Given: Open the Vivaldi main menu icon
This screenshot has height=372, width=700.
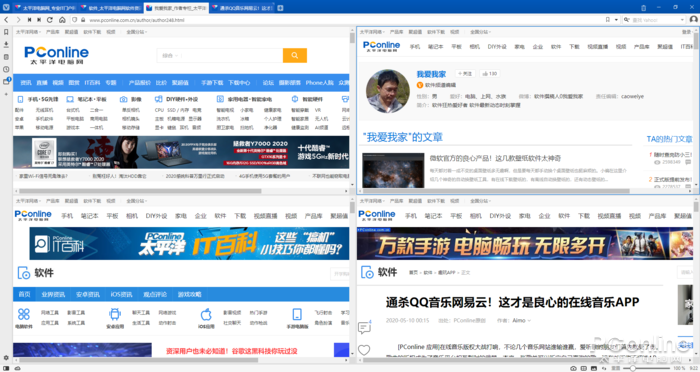Looking at the screenshot, I should click(6, 8).
